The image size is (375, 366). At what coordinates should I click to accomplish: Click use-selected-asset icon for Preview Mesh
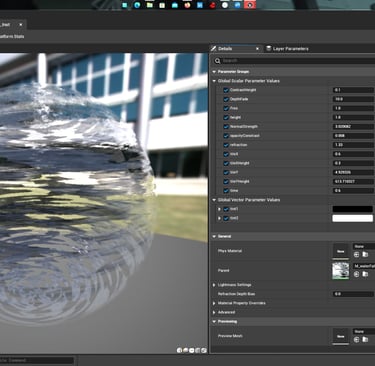356,339
